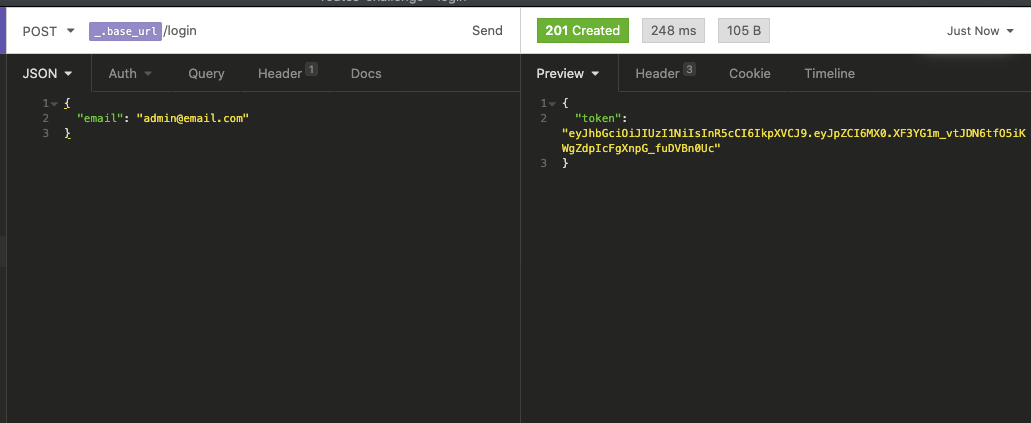This screenshot has width=1031, height=423.
Task: Click the badge 3 on response Header tab
Action: (x=689, y=69)
